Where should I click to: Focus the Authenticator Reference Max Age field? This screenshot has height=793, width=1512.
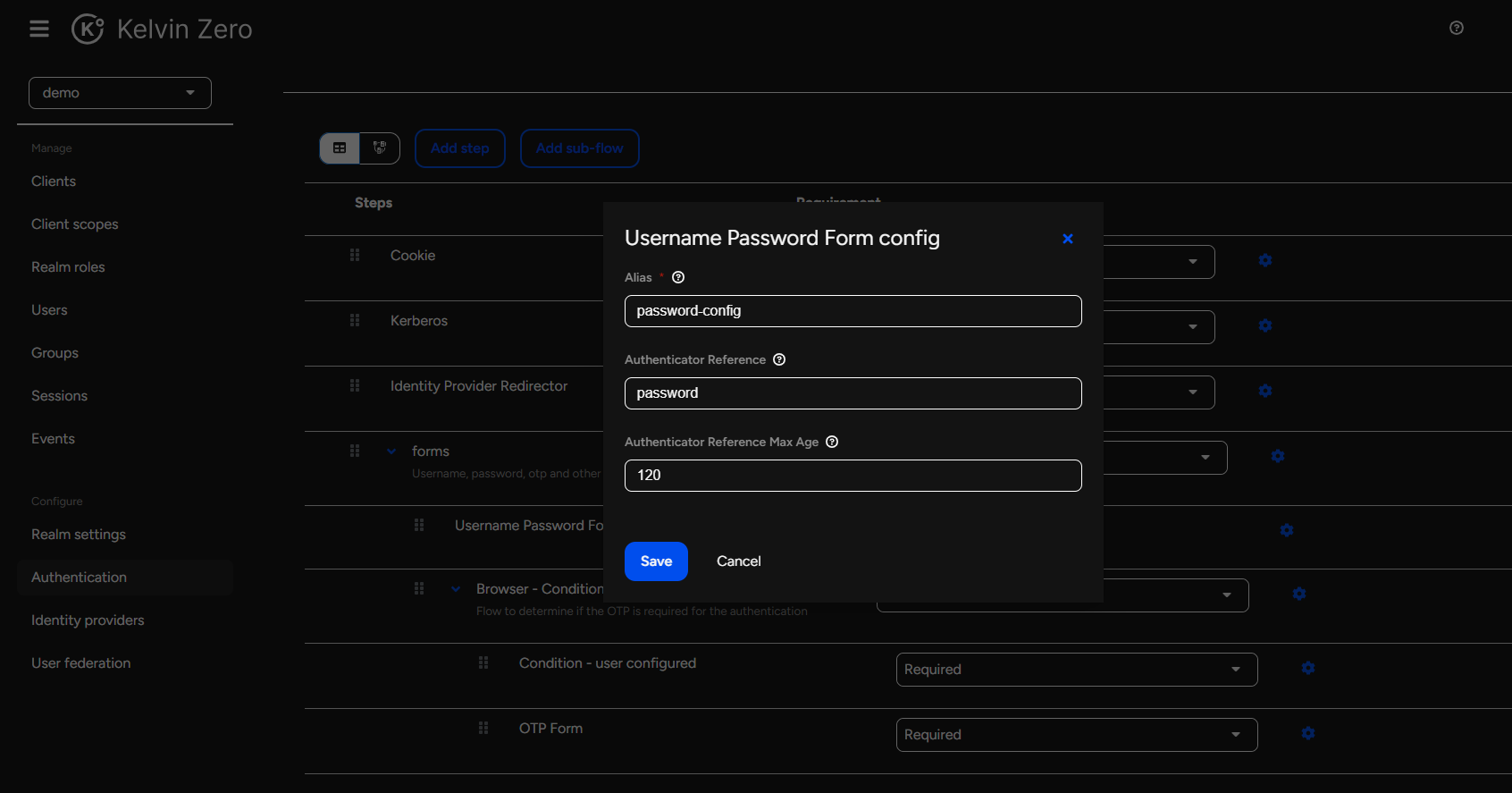tap(853, 476)
